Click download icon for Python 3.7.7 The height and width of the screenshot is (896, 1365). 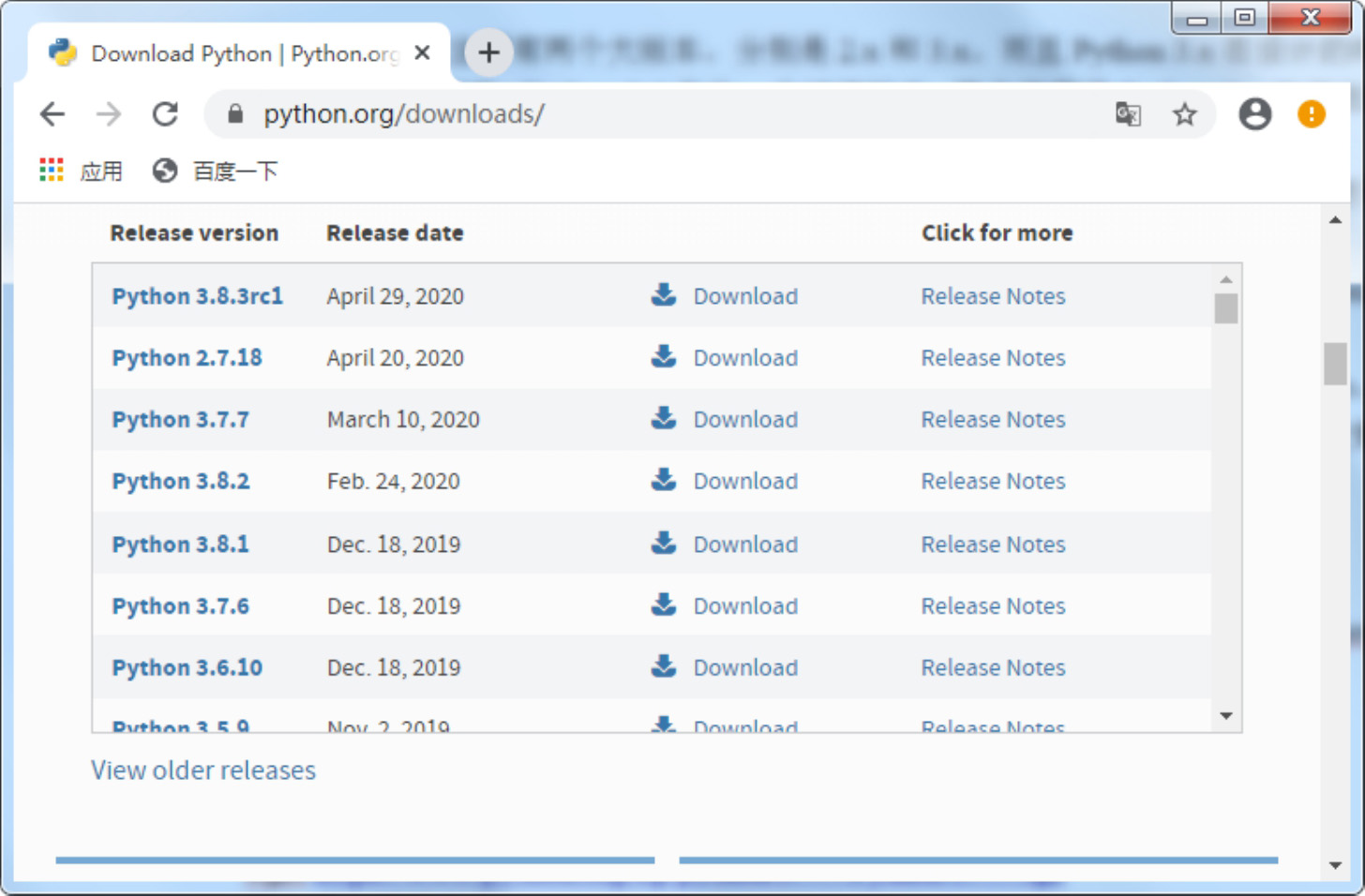pos(664,418)
